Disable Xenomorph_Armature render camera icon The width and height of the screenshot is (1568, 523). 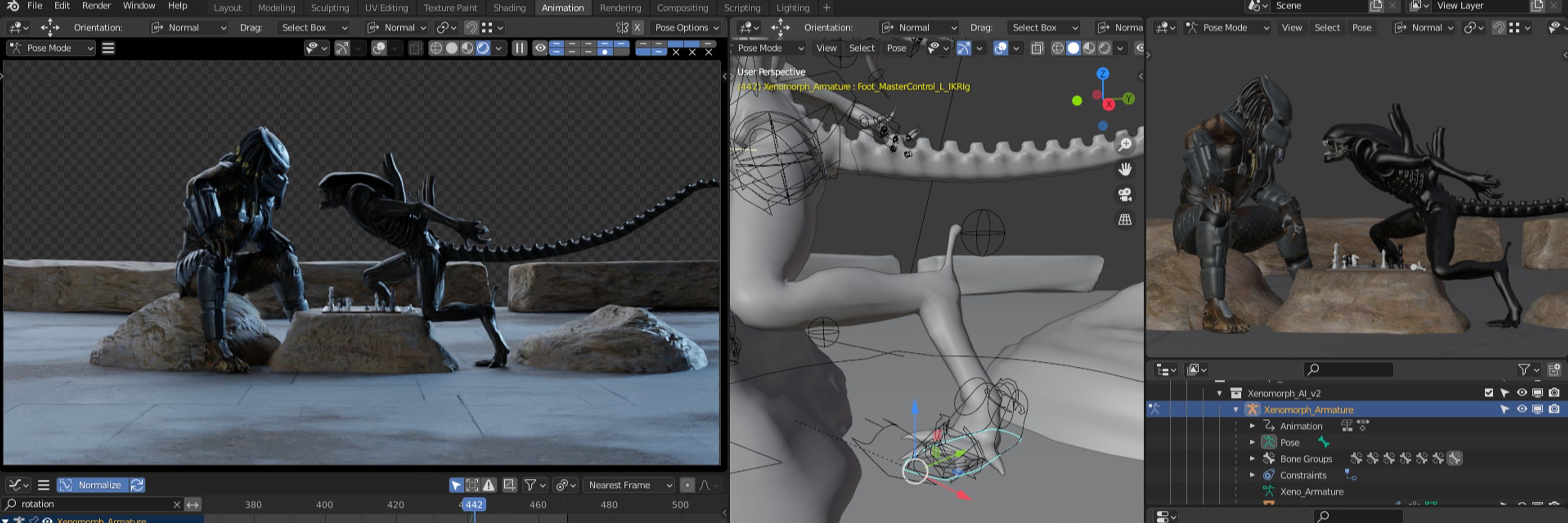coord(1554,409)
